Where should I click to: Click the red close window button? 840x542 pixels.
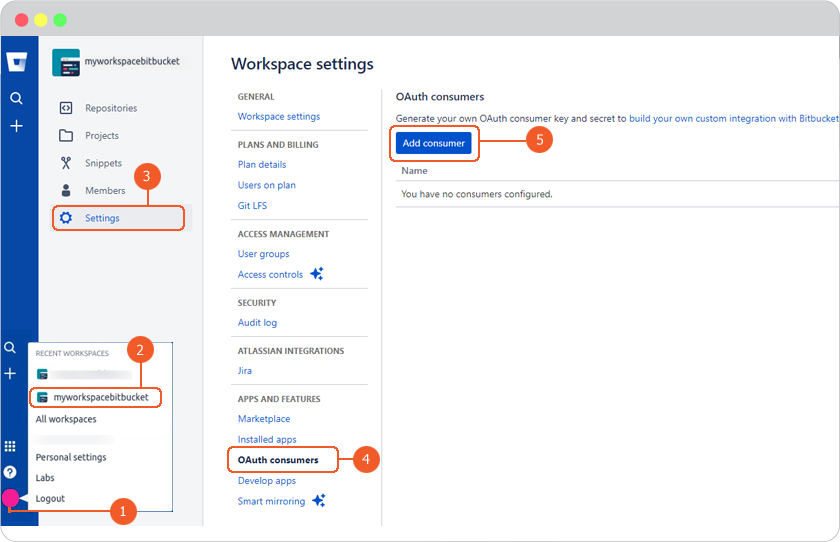pyautogui.click(x=21, y=20)
